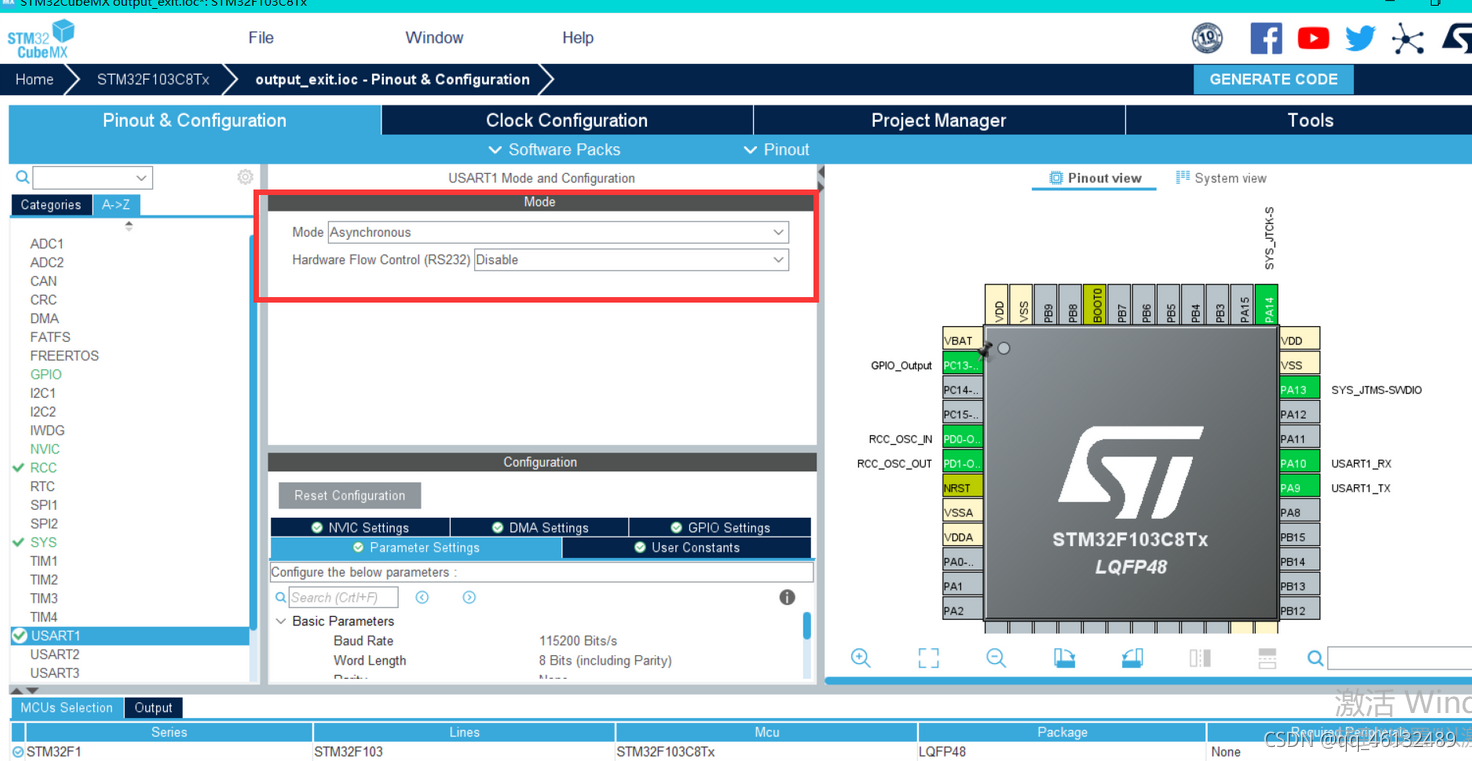The height and width of the screenshot is (761, 1472).
Task: Open the DMA Settings tab
Action: tap(540, 527)
